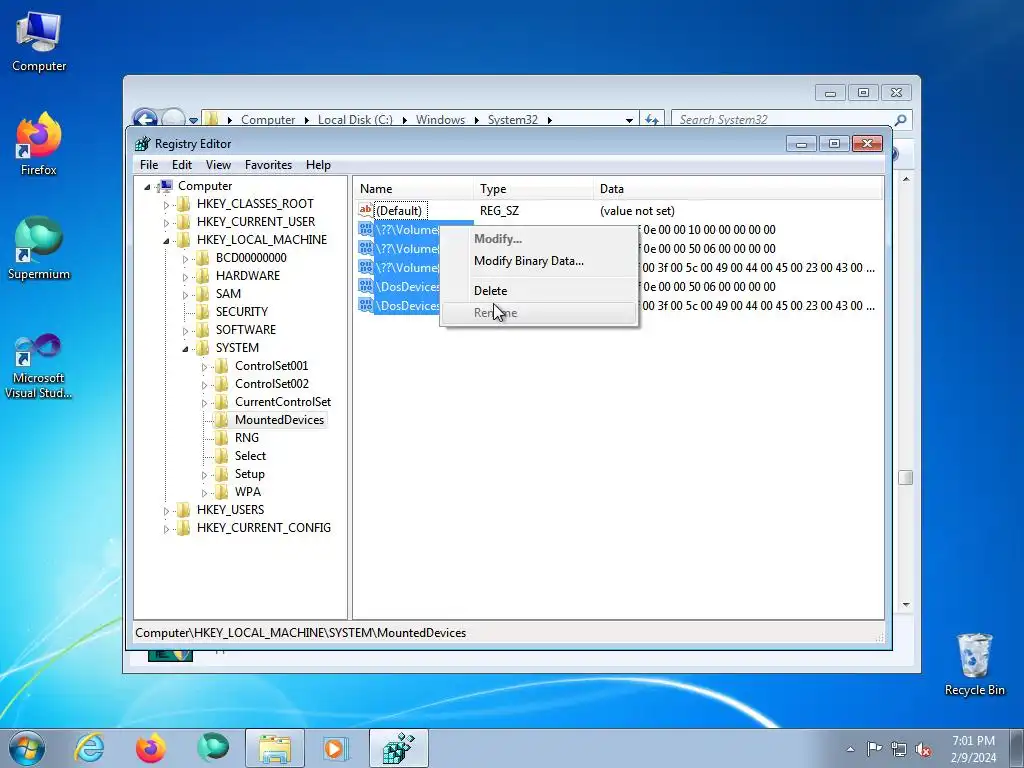The height and width of the screenshot is (768, 1024).
Task: Expand the HKEY_CLASSES_ROOT key
Action: click(166, 204)
